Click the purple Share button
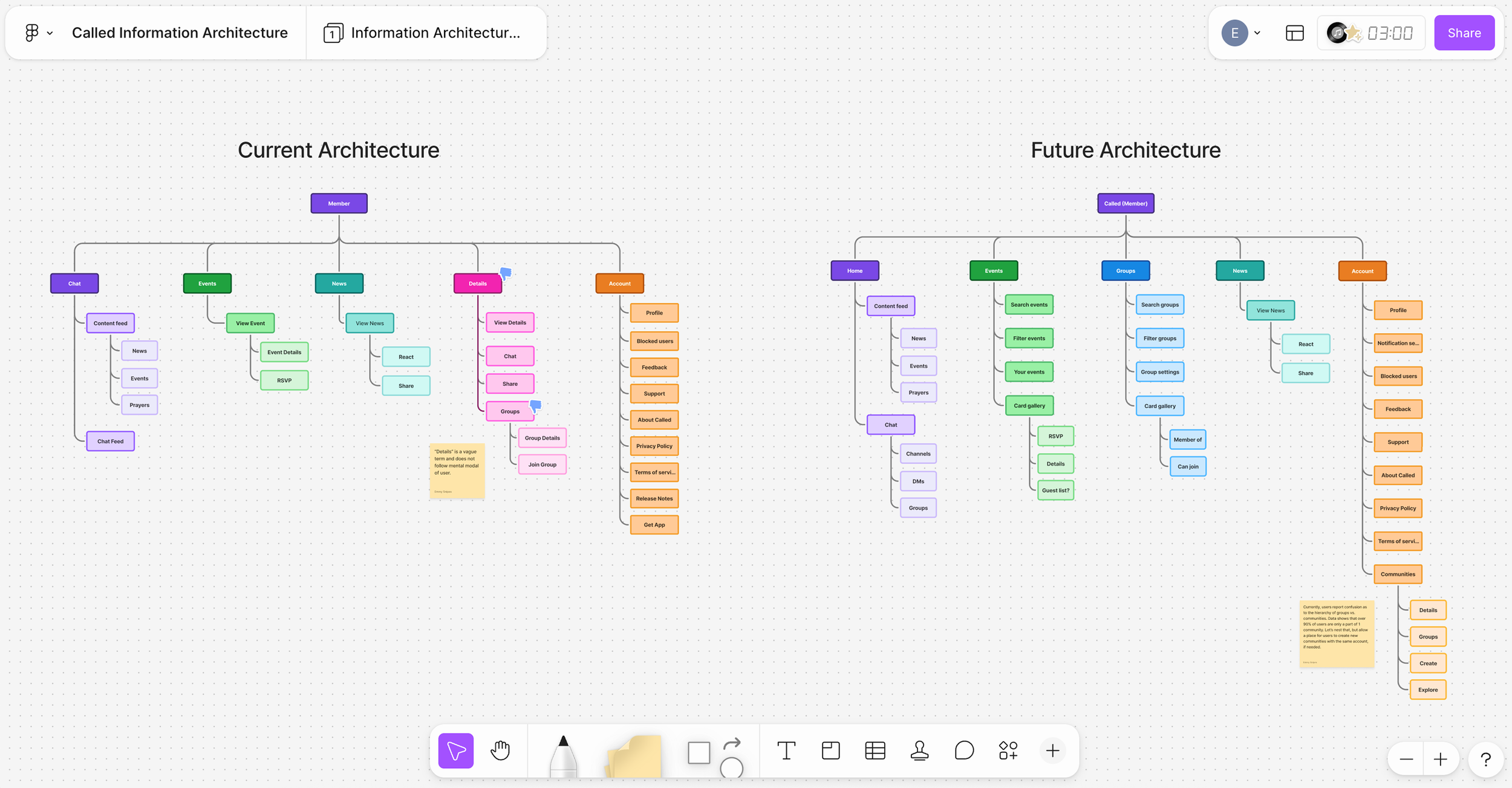 tap(1464, 33)
